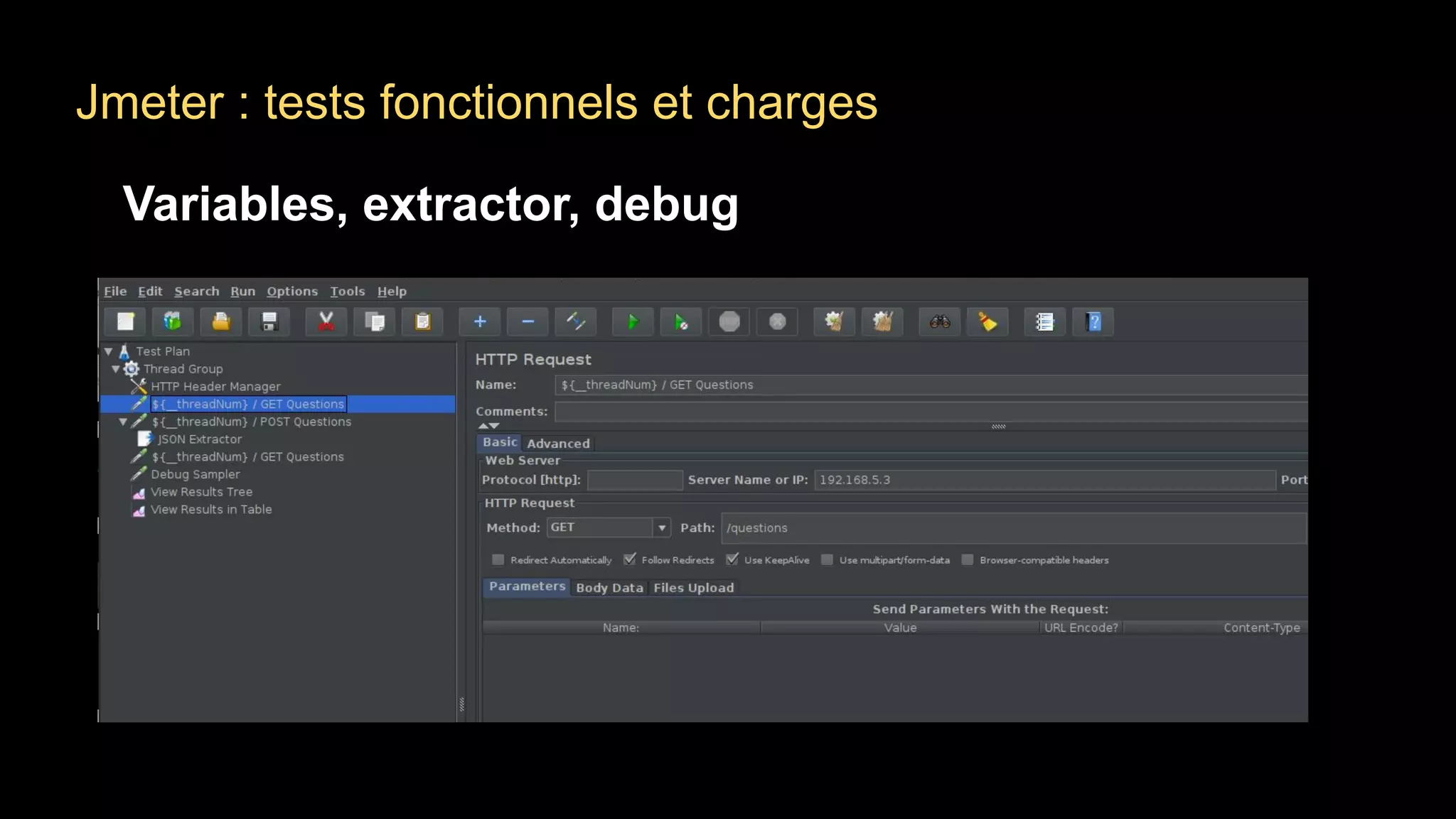1456x819 pixels.
Task: Select the Debug Sampler node
Action: [196, 474]
